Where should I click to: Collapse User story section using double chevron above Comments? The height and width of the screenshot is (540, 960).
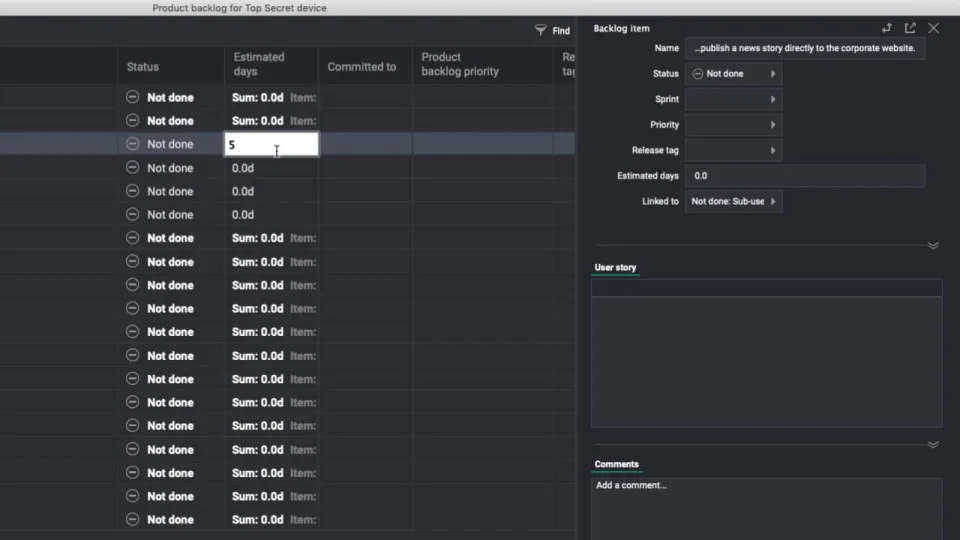[933, 444]
